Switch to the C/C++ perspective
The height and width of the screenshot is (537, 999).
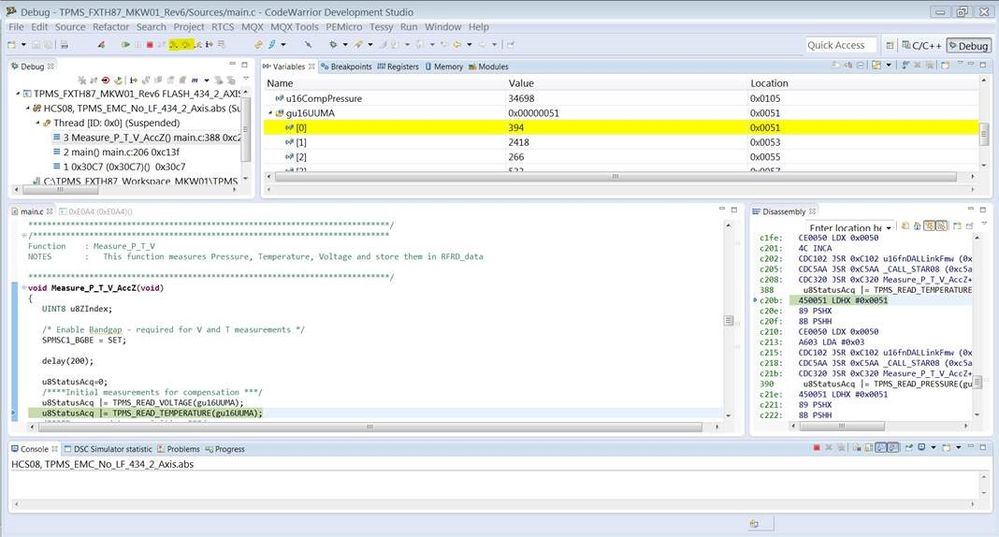tap(921, 45)
